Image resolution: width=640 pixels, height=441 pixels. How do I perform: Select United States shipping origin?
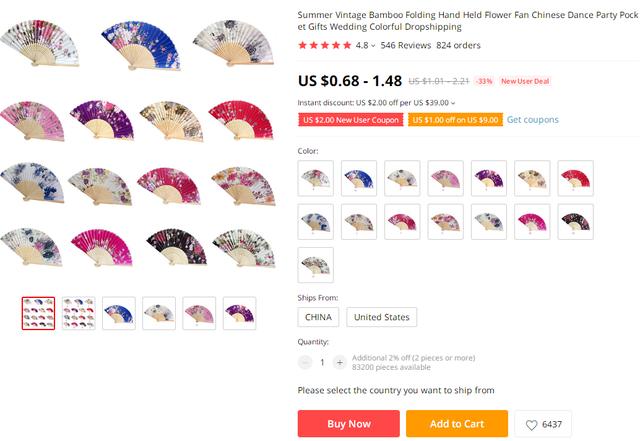point(382,317)
